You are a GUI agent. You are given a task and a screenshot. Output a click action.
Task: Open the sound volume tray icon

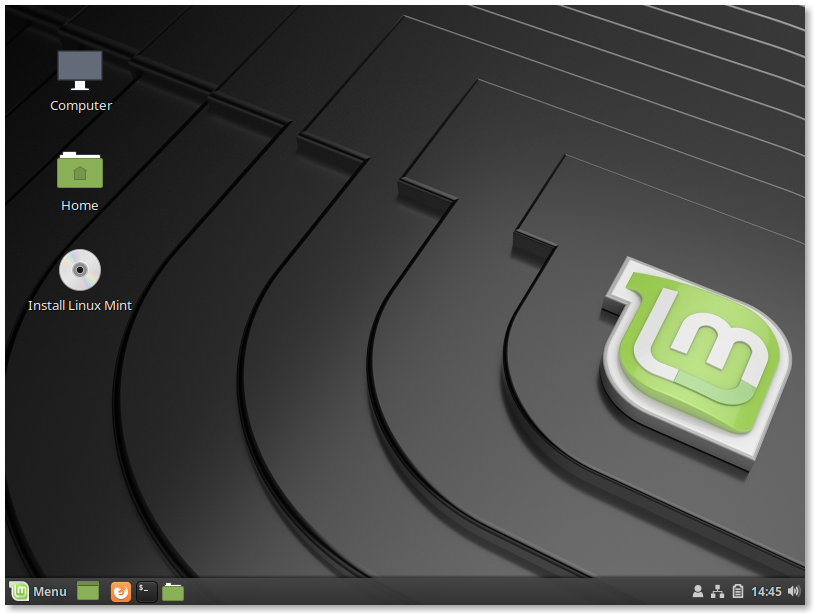coord(794,591)
